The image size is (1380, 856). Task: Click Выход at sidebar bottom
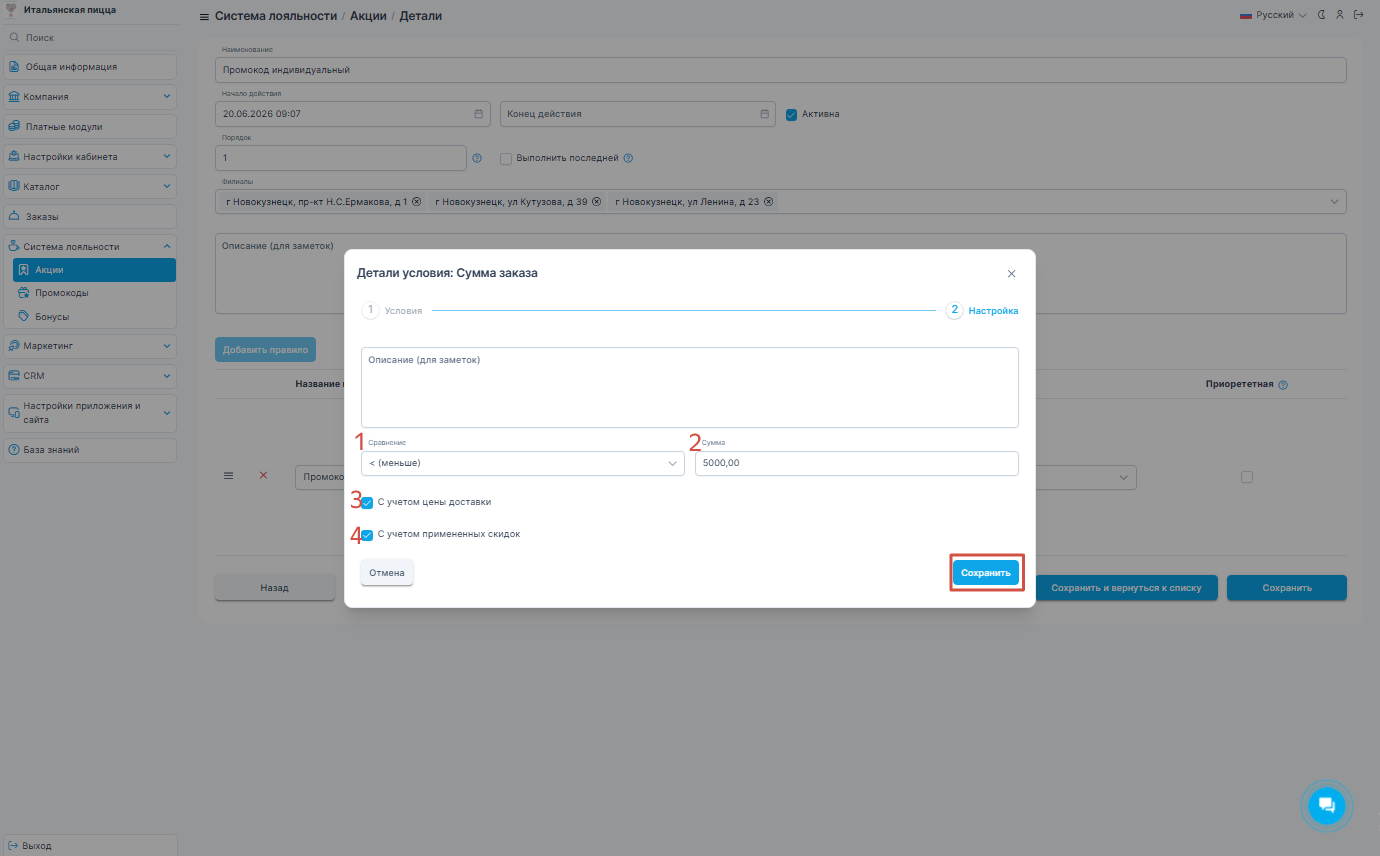tap(90, 845)
